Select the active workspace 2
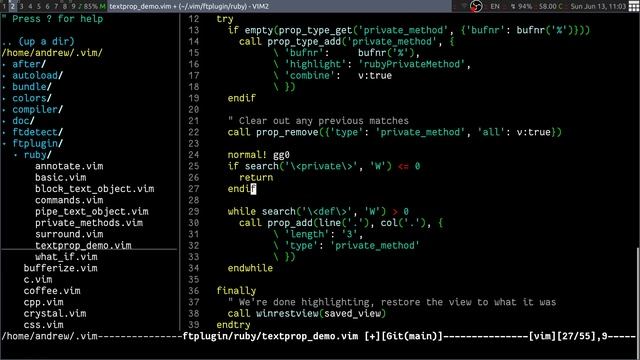This screenshot has height=360, width=640. tap(13, 6)
